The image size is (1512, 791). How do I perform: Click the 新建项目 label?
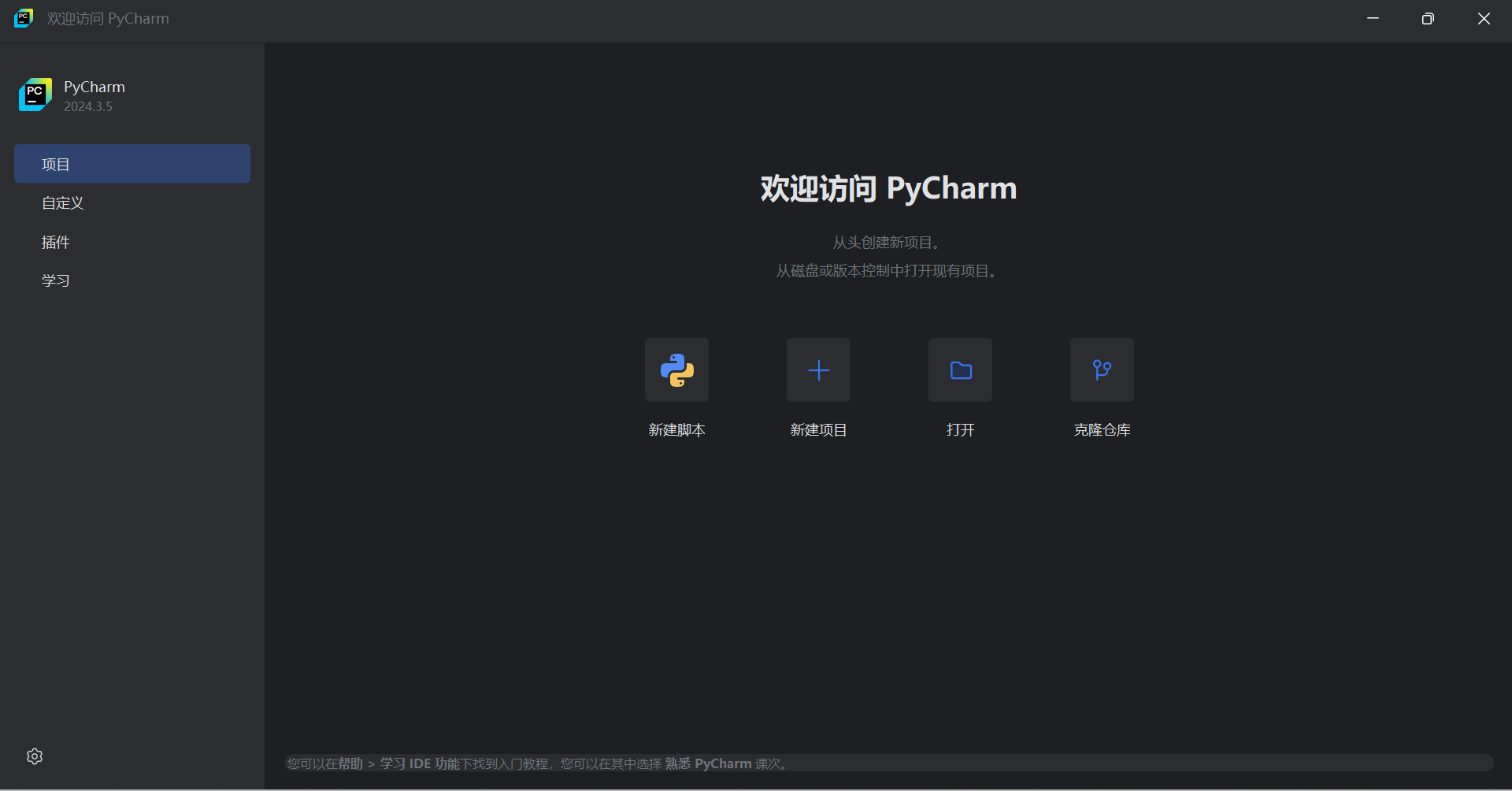coord(818,429)
